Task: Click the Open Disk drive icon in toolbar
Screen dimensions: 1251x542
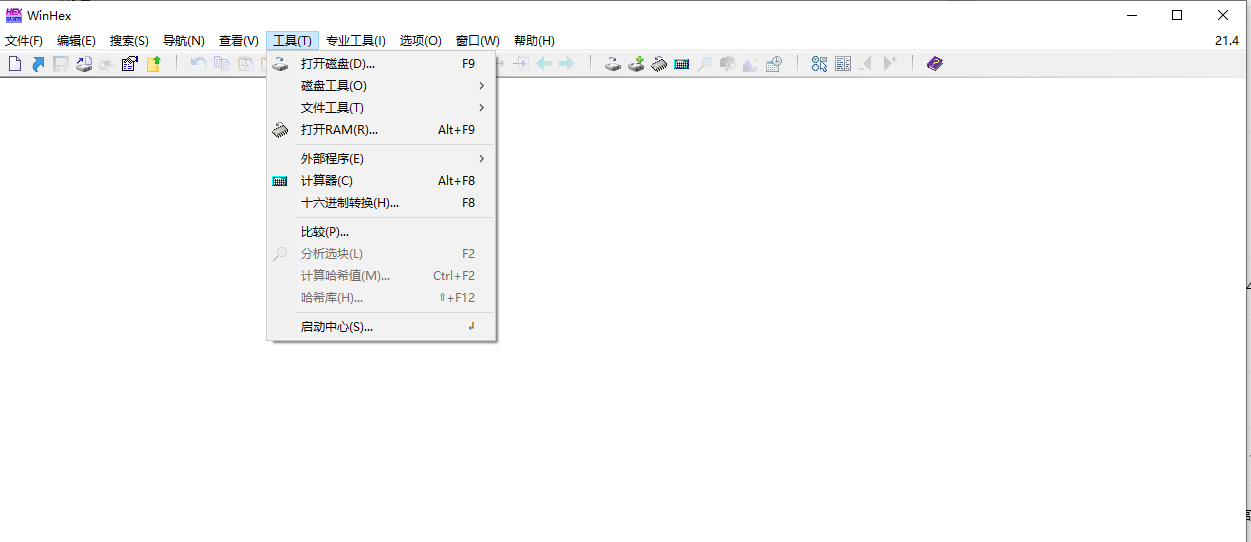Action: point(613,64)
